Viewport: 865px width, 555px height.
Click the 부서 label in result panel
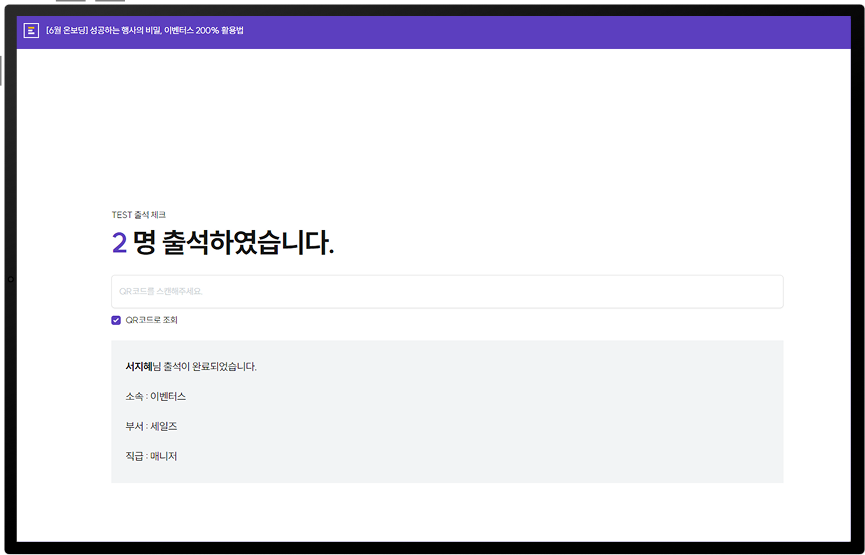134,427
